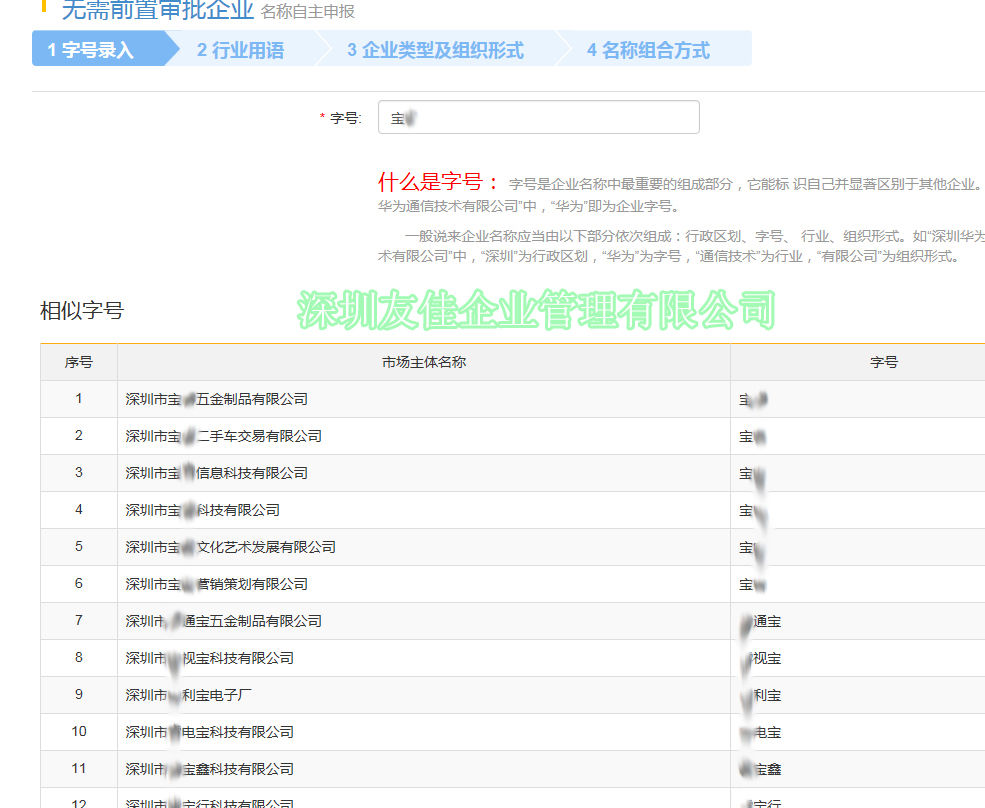This screenshot has width=985, height=808.
Task: Choose the 营销策划有限公司 row
Action: (x=217, y=584)
